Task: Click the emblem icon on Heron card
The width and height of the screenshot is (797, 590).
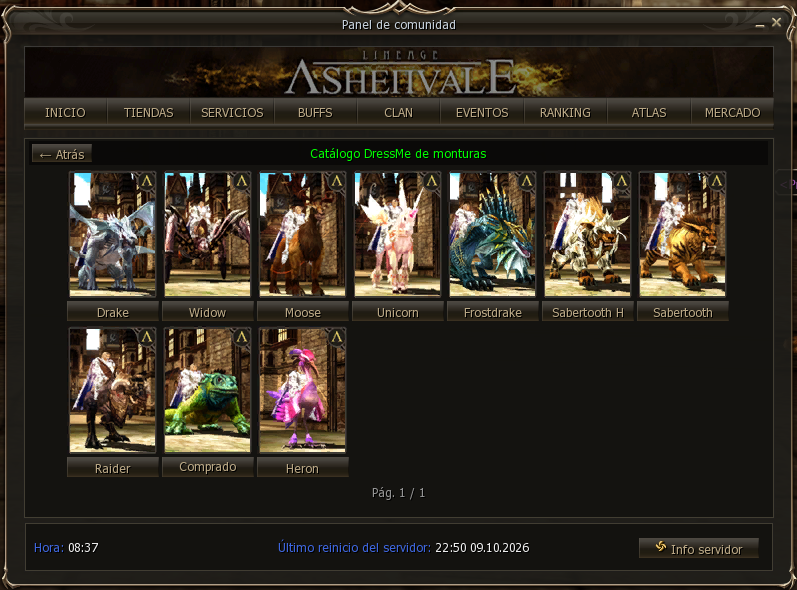Action: click(336, 337)
